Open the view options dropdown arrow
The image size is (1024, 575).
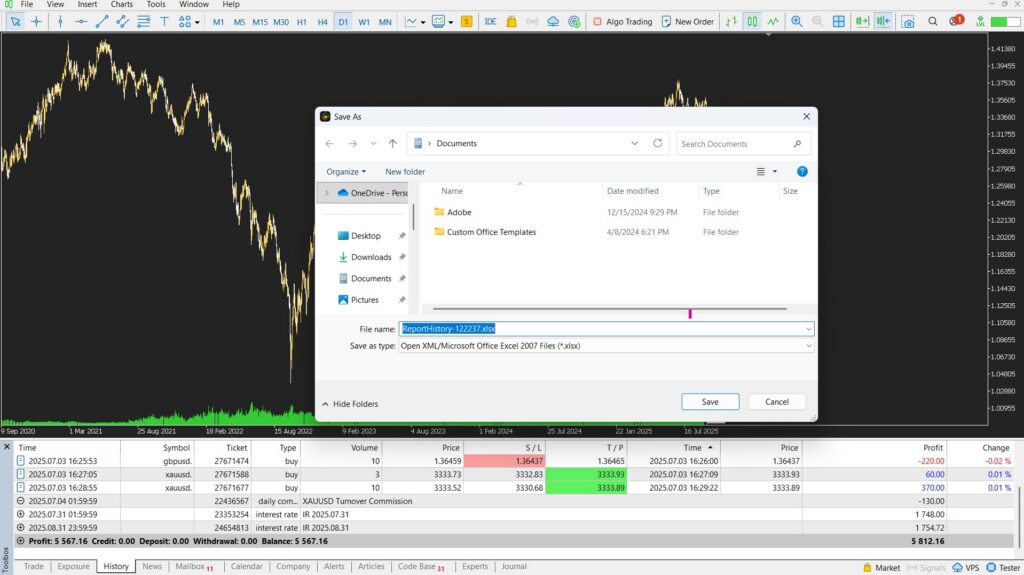click(775, 172)
